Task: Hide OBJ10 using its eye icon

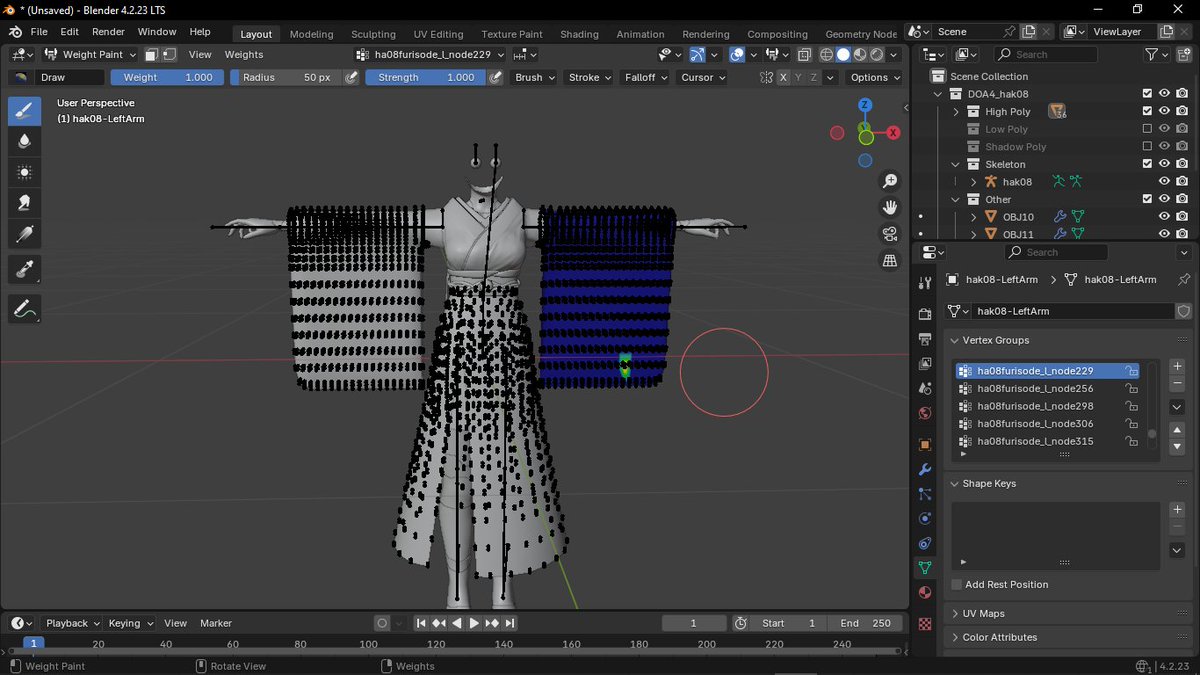Action: pos(1164,217)
